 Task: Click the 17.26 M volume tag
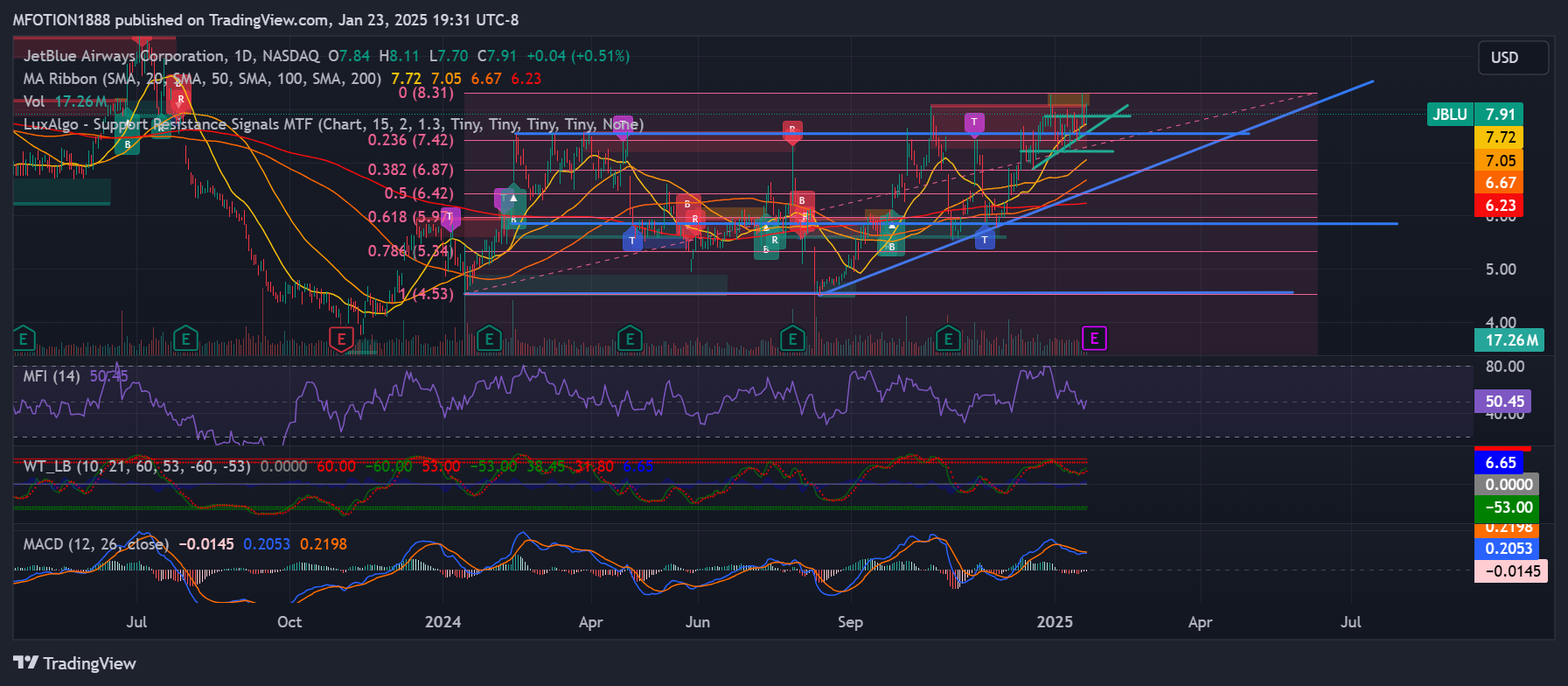(1509, 340)
